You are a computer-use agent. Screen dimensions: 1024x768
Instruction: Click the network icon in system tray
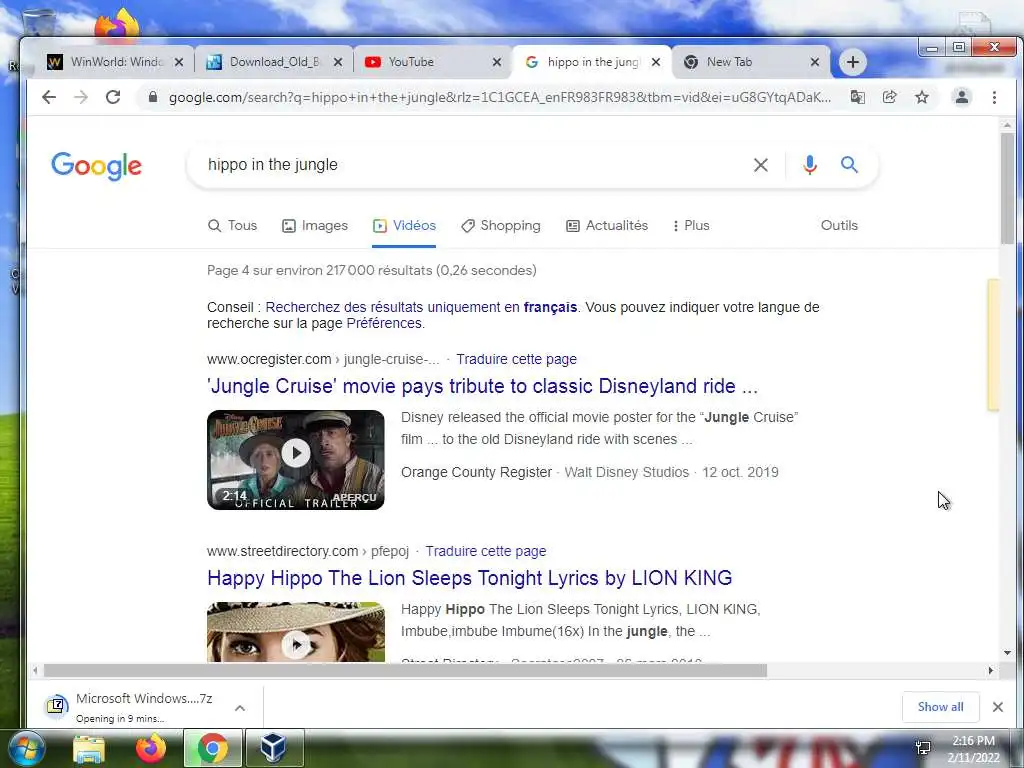923,748
